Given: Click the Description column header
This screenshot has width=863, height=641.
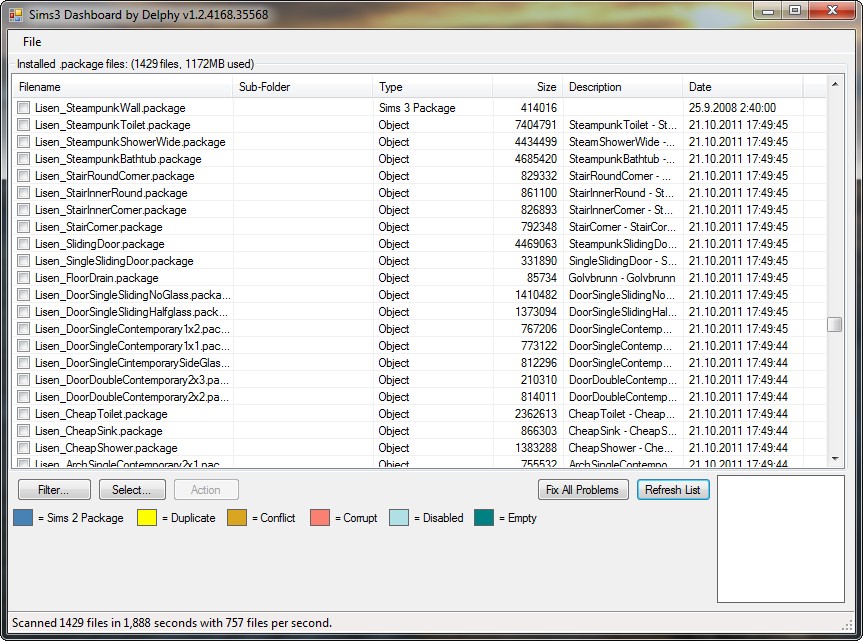Looking at the screenshot, I should (x=622, y=87).
